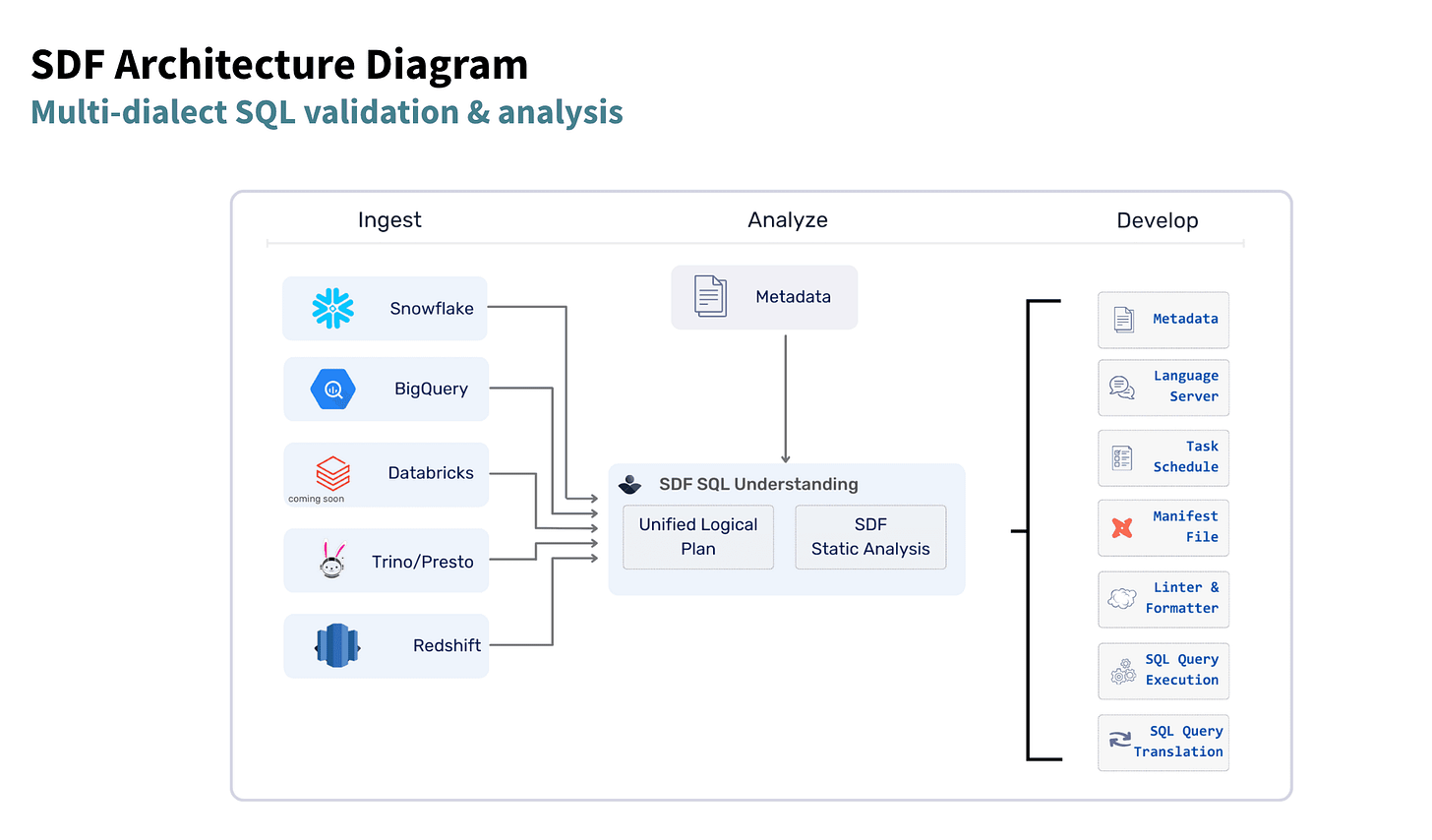Screen dimensions: 1432x840
Task: Click the 'SQL Query Execution' label
Action: (1182, 670)
